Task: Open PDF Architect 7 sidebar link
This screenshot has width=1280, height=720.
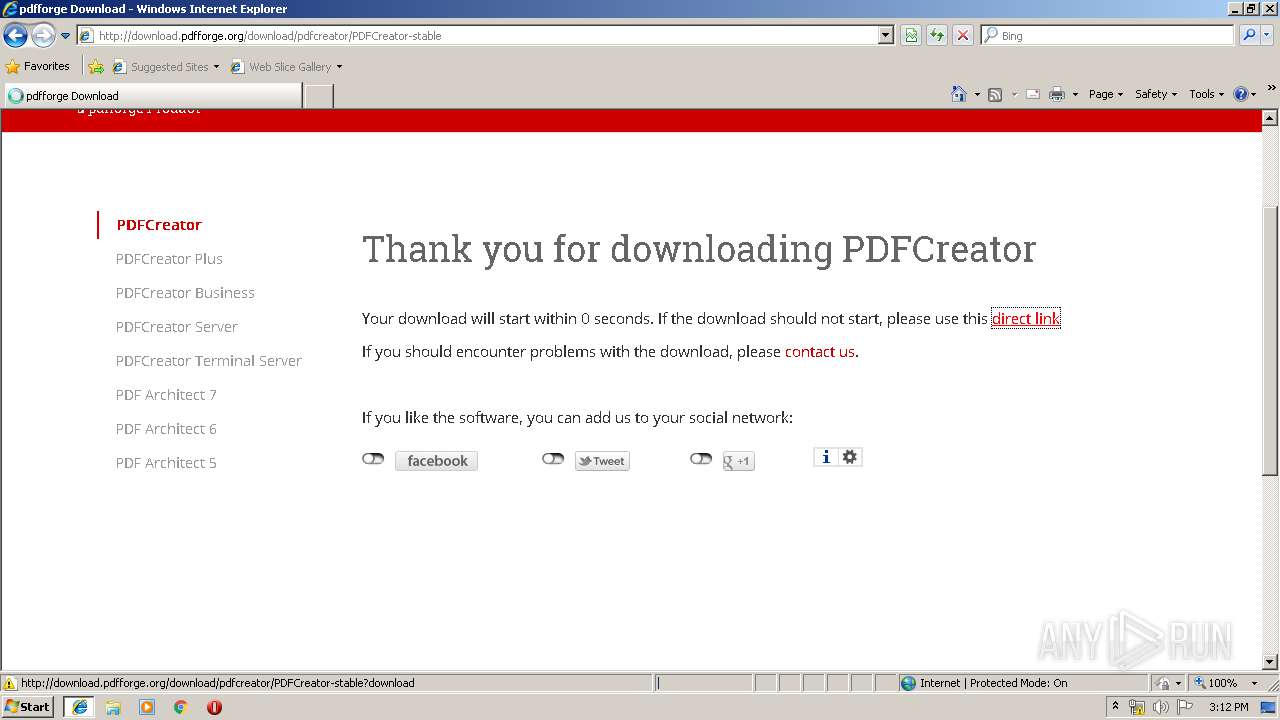Action: pyautogui.click(x=166, y=395)
